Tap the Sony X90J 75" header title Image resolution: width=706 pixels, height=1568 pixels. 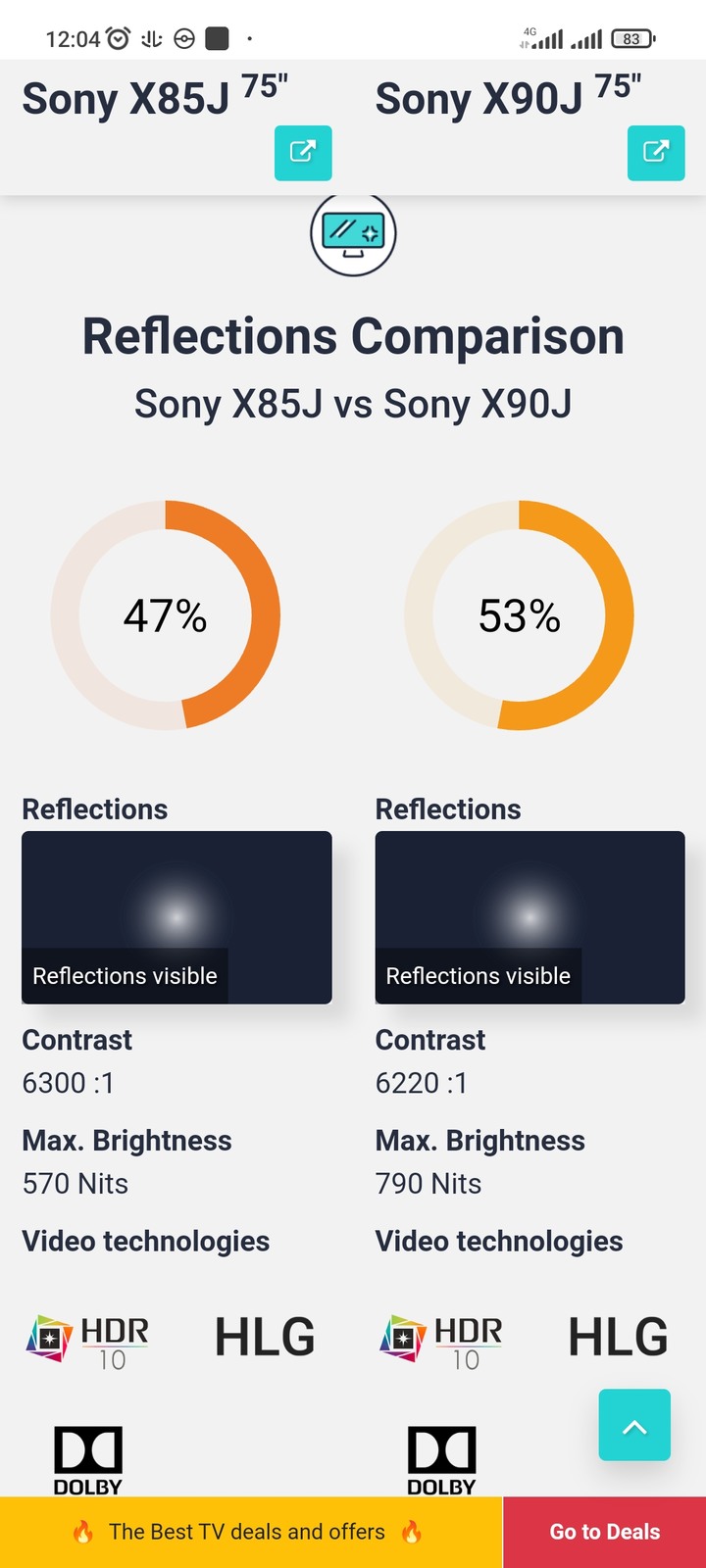tap(509, 96)
